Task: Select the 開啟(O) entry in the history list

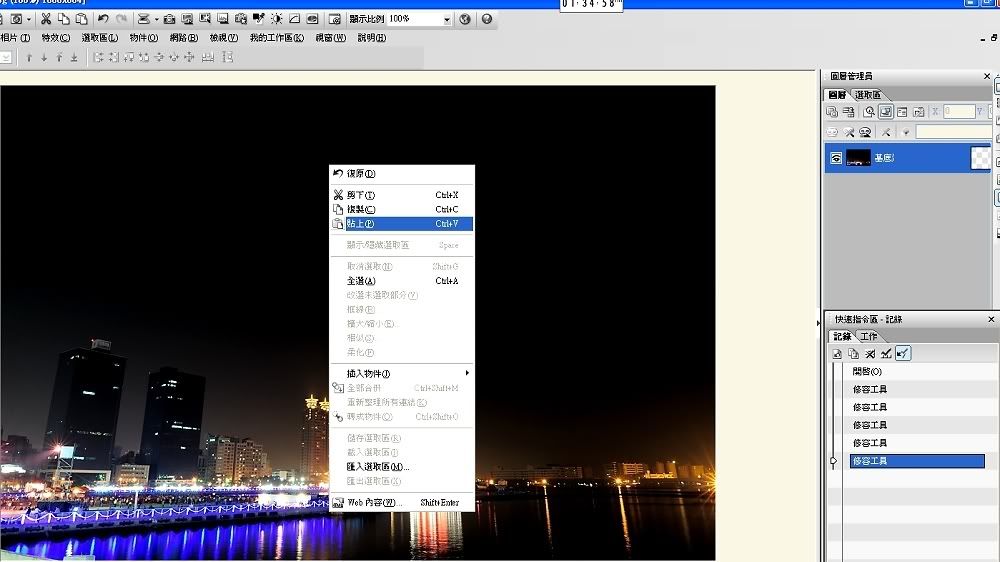Action: pos(867,371)
